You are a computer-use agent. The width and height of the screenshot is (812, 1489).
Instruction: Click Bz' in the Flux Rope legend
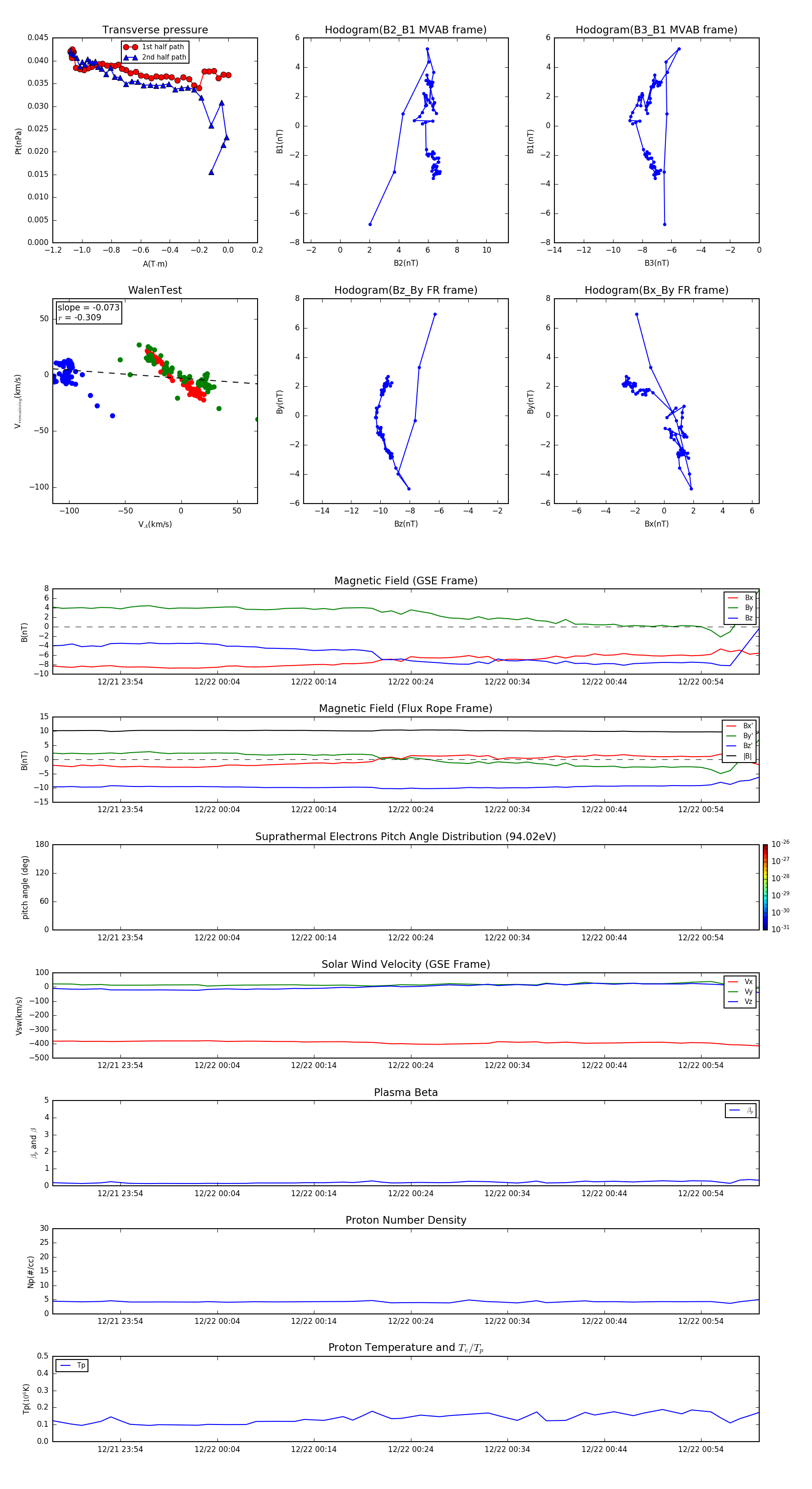tap(740, 746)
